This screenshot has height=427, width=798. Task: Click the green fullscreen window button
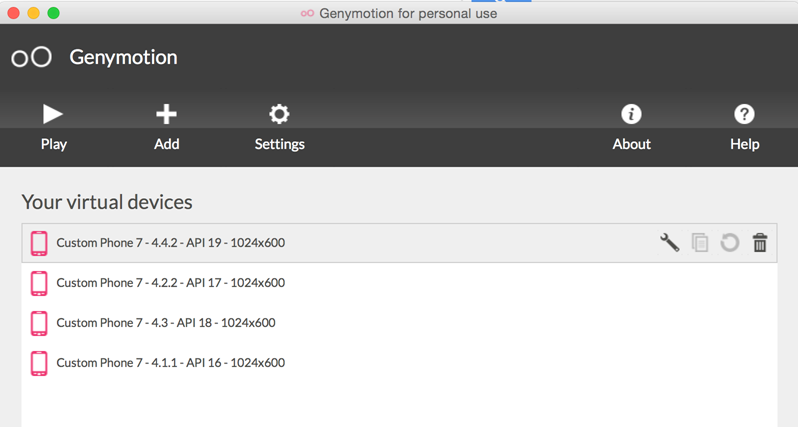[x=53, y=13]
